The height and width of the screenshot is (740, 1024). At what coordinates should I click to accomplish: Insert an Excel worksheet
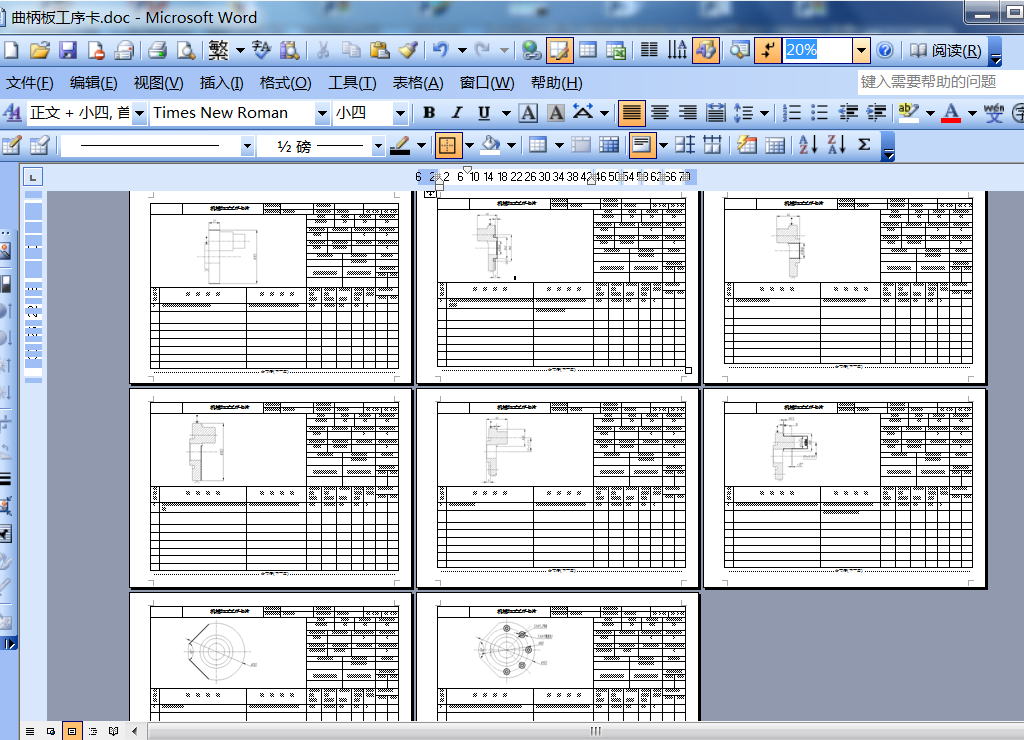[x=616, y=50]
